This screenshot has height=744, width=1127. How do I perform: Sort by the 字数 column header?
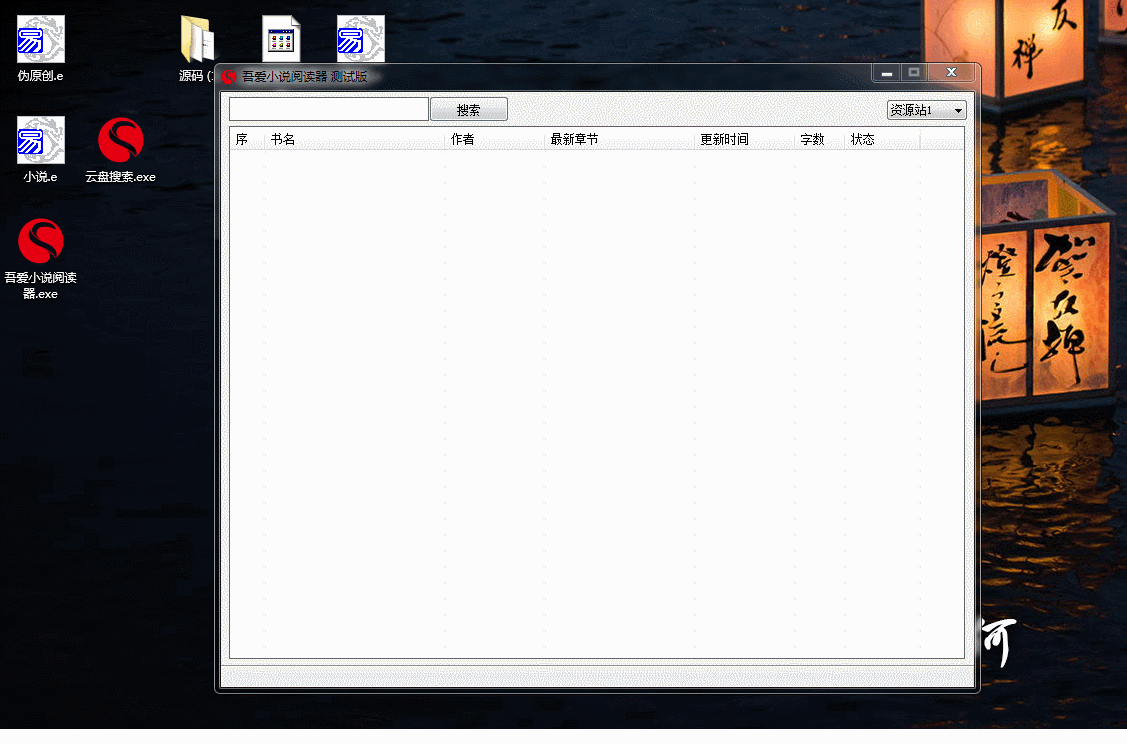(x=819, y=140)
